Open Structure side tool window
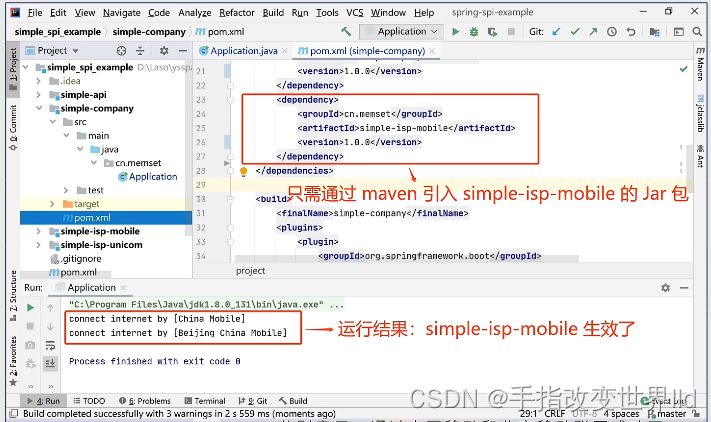Screen dimensions: 711x422 (x=13, y=296)
